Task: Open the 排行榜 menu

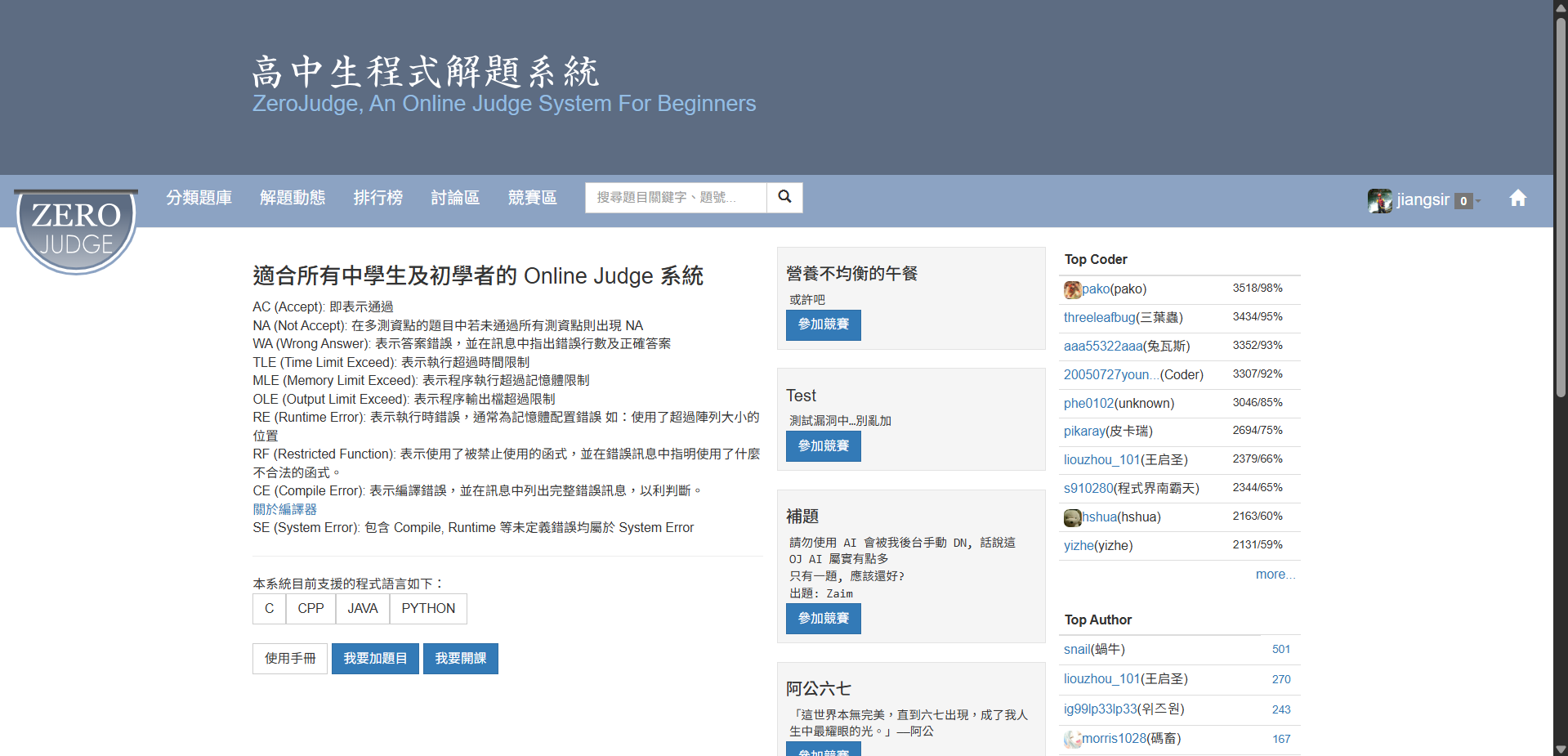Action: coord(378,198)
